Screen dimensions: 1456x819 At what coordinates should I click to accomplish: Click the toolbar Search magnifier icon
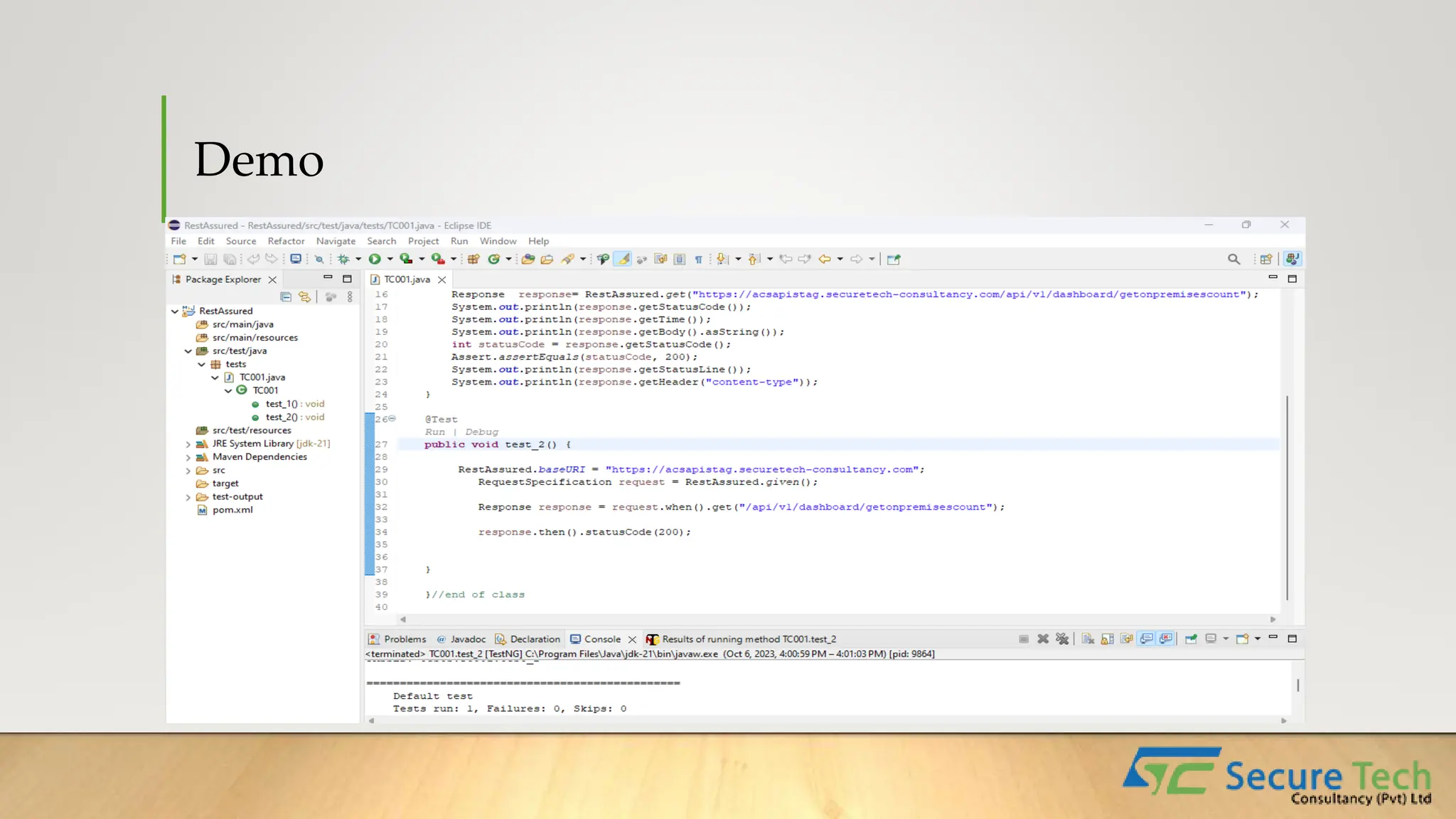pos(1233,259)
